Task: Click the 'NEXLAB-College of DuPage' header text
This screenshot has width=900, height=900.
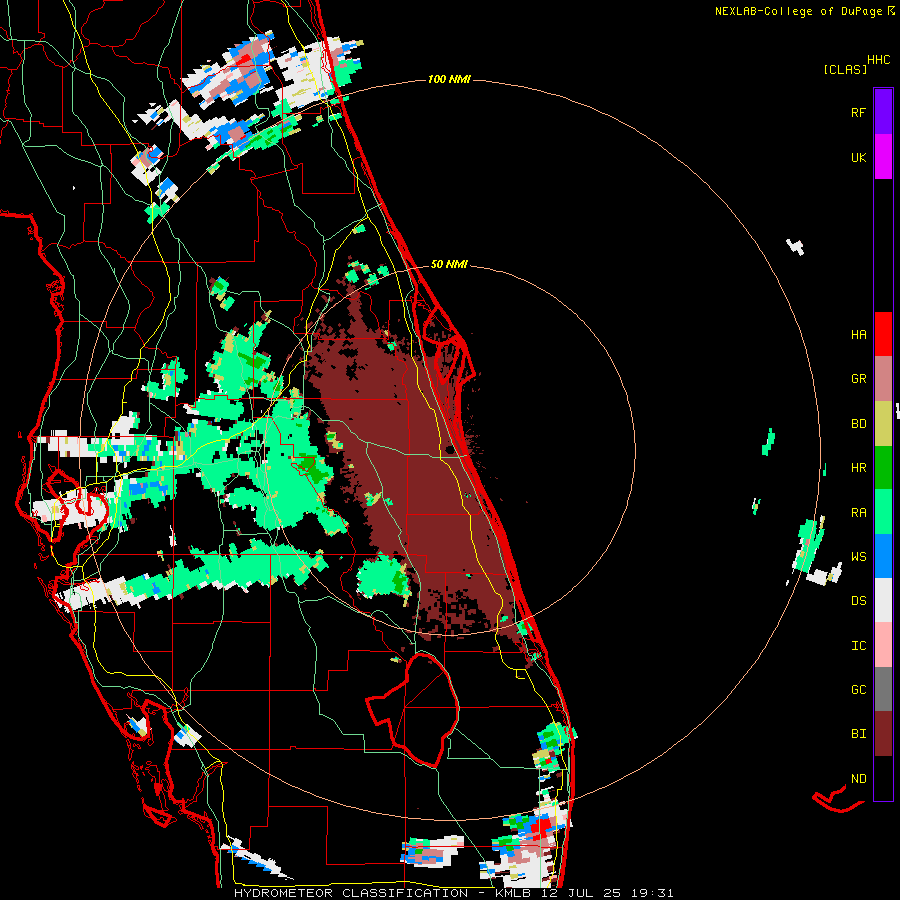Action: tap(798, 11)
